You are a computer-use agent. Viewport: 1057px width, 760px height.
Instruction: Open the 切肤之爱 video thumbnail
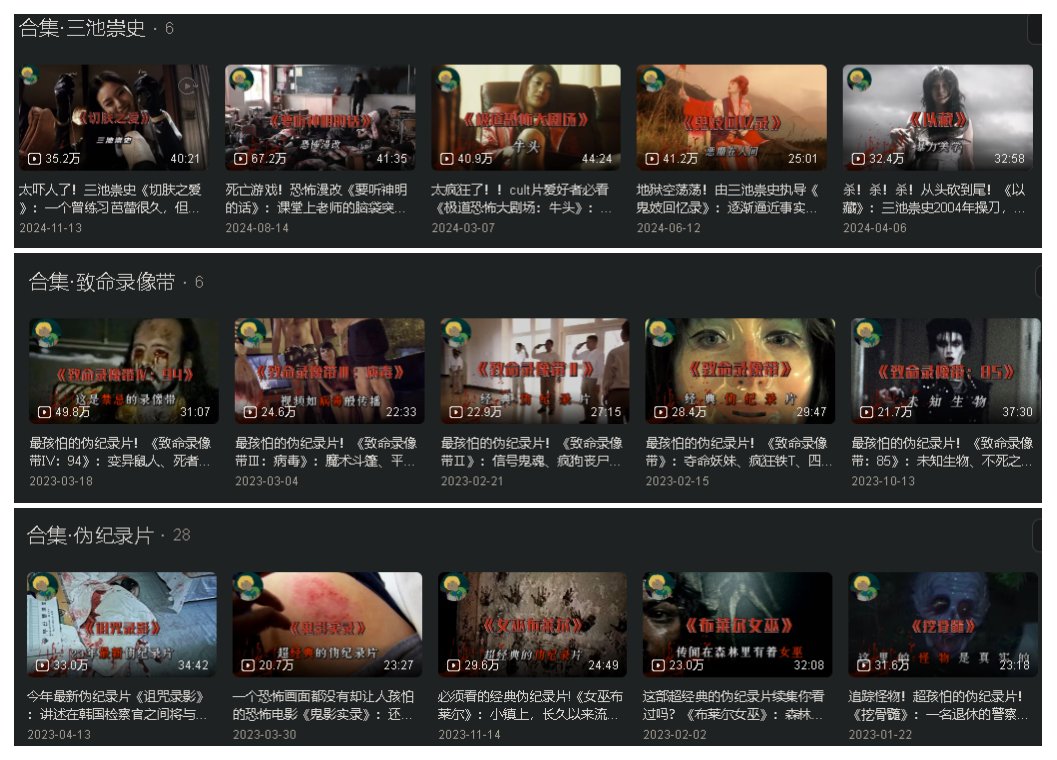(115, 117)
